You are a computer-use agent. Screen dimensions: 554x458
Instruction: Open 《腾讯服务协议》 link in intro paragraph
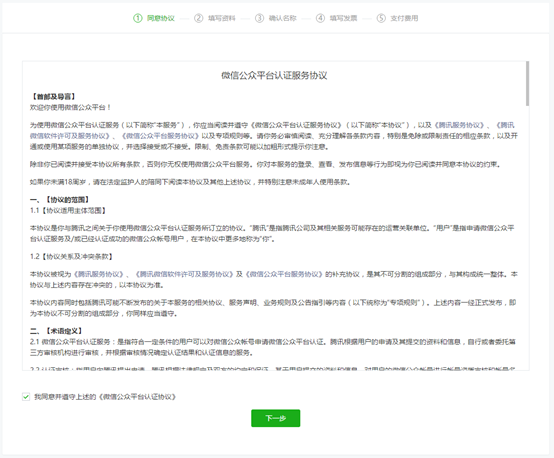pyautogui.click(x=459, y=125)
